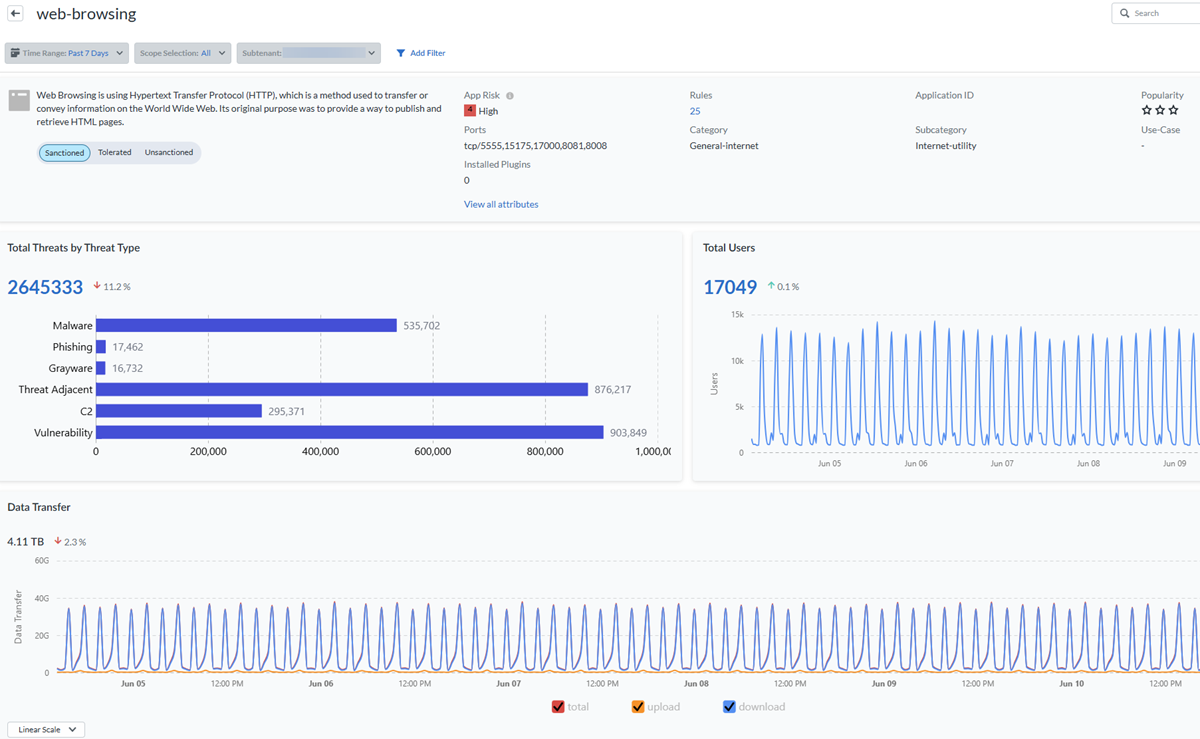Open View all attributes link
The image size is (1200, 739).
tap(501, 204)
